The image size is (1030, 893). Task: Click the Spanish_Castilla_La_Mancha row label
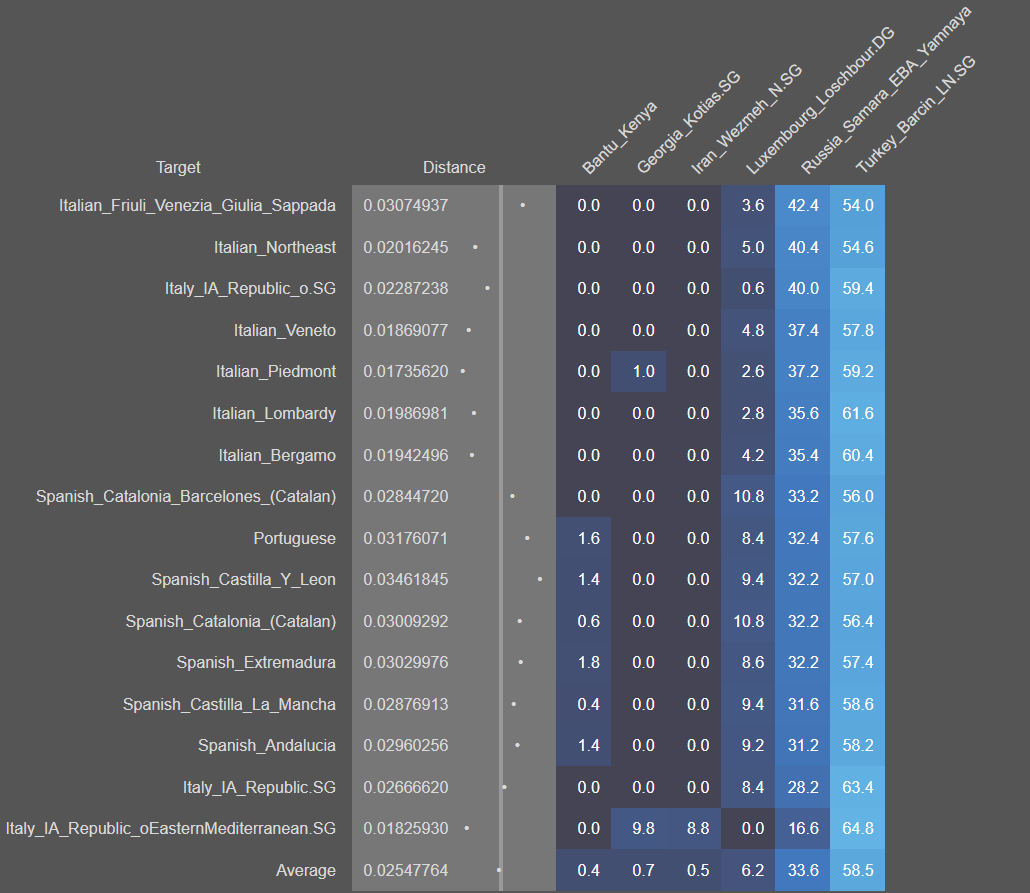229,704
